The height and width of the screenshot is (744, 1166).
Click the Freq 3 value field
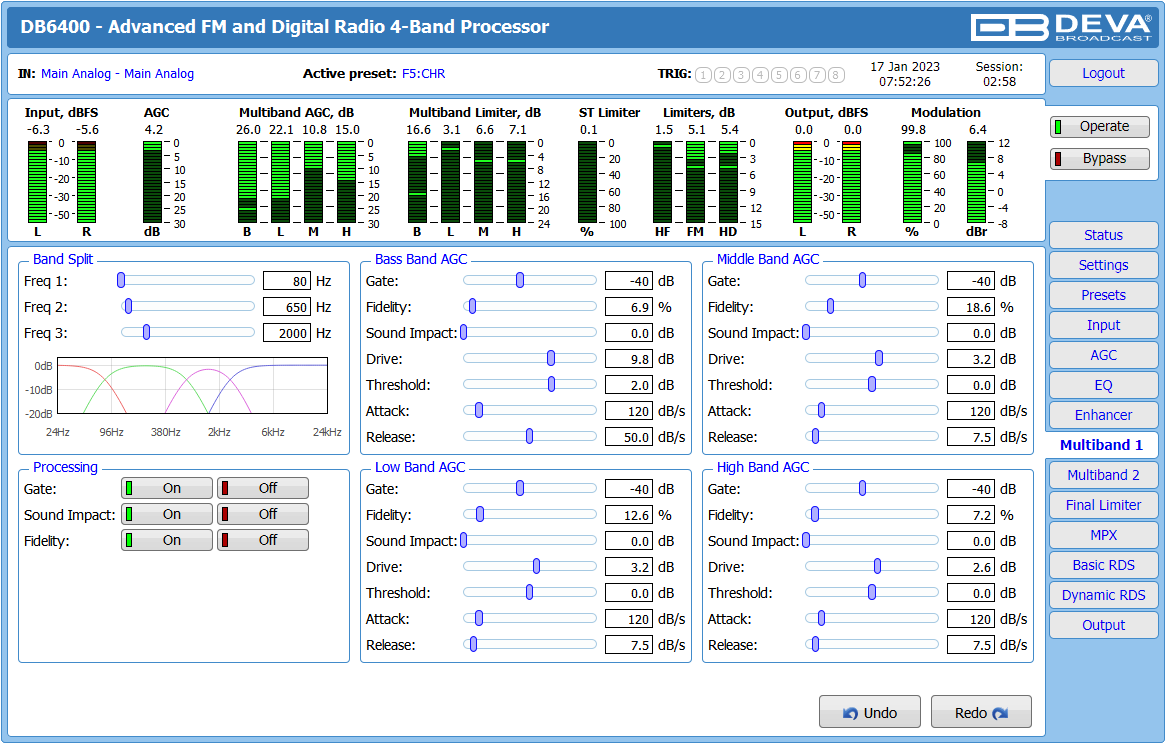[287, 333]
